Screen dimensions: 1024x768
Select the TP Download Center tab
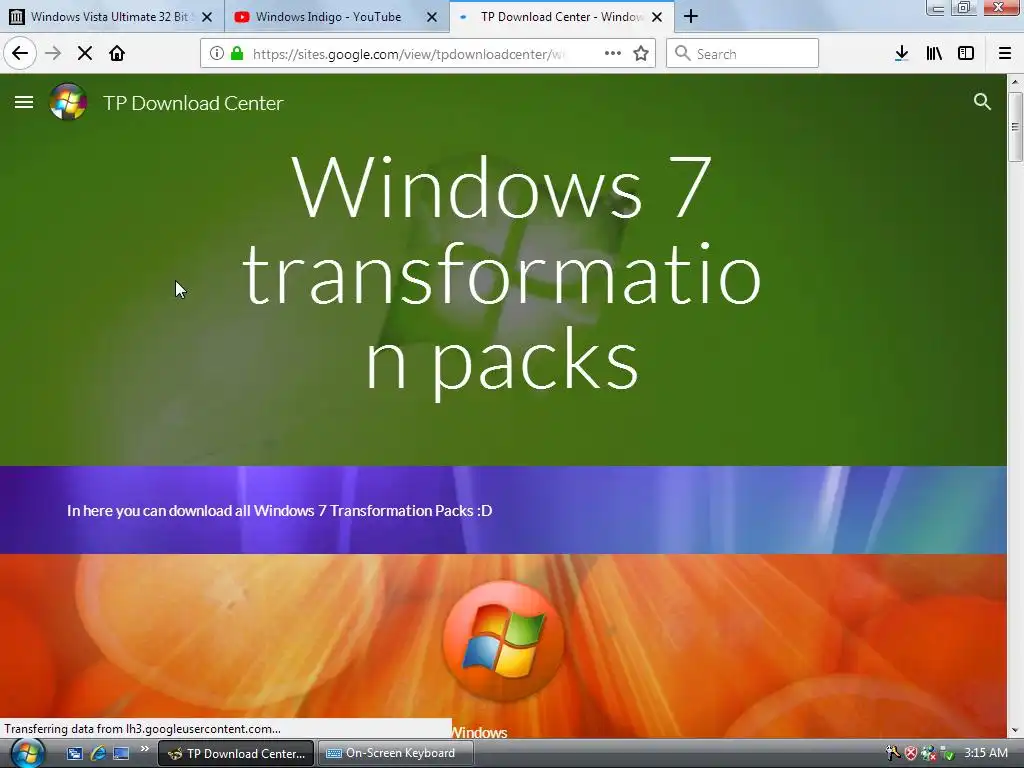[562, 17]
